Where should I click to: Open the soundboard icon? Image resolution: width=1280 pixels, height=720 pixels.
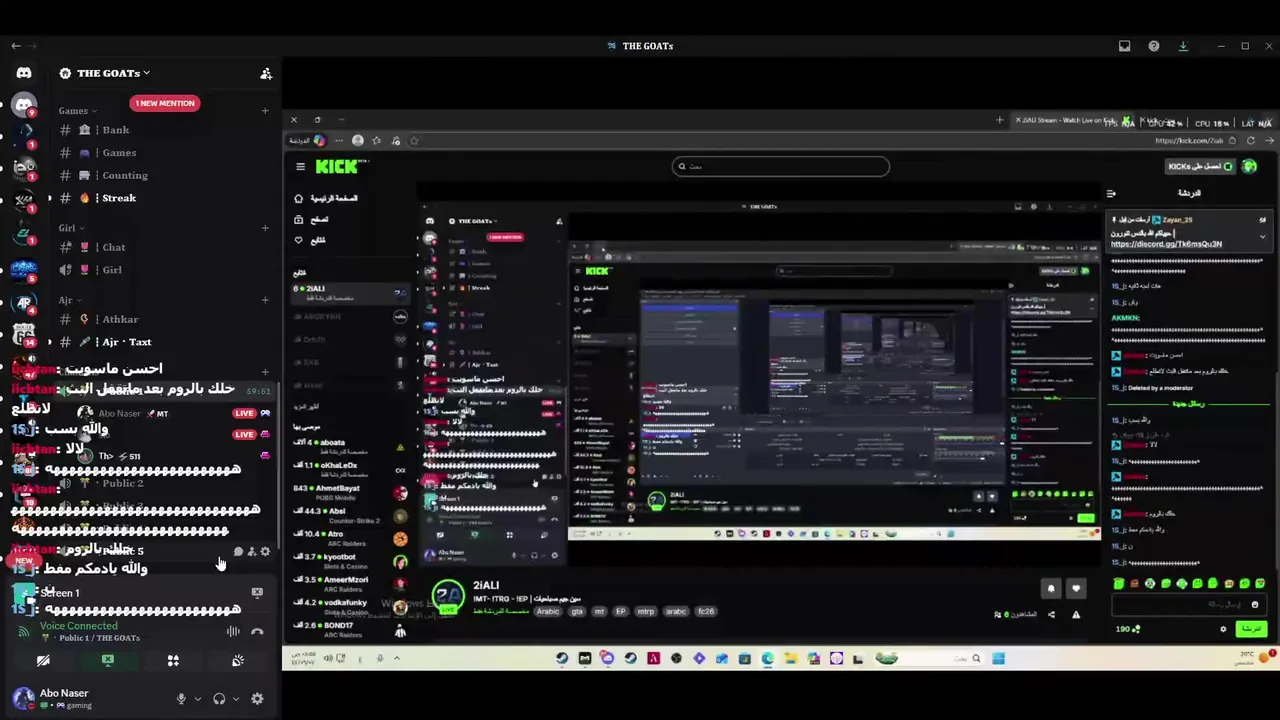238,661
